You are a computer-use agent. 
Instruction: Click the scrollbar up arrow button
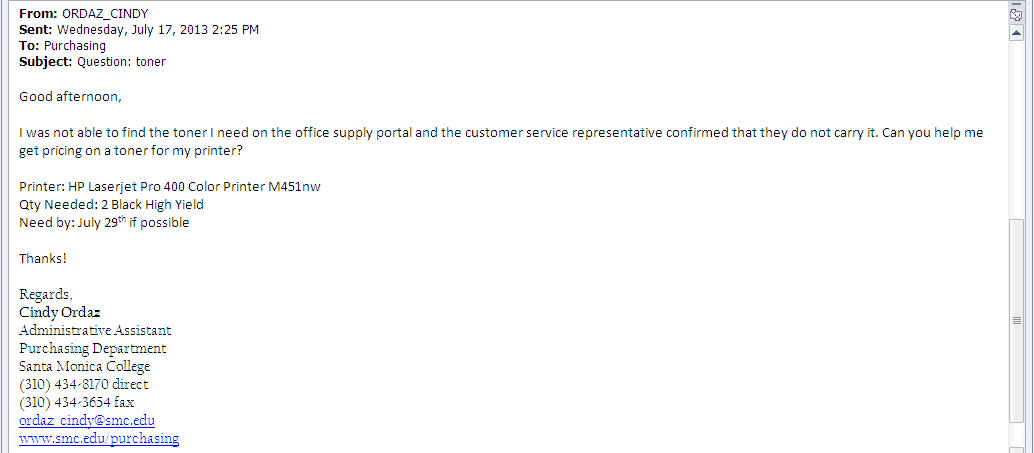1016,33
